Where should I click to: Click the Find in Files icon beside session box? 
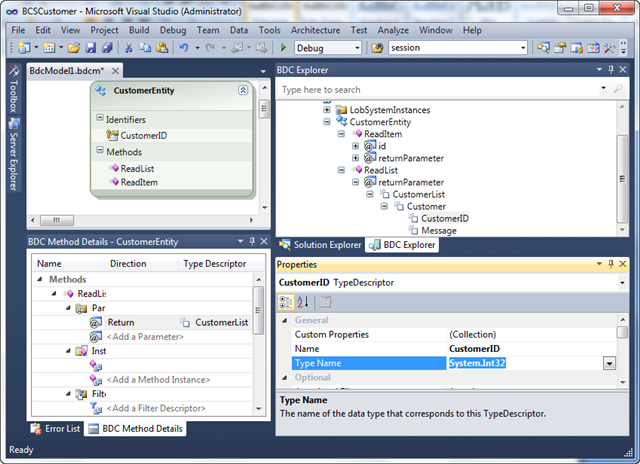coord(377,48)
